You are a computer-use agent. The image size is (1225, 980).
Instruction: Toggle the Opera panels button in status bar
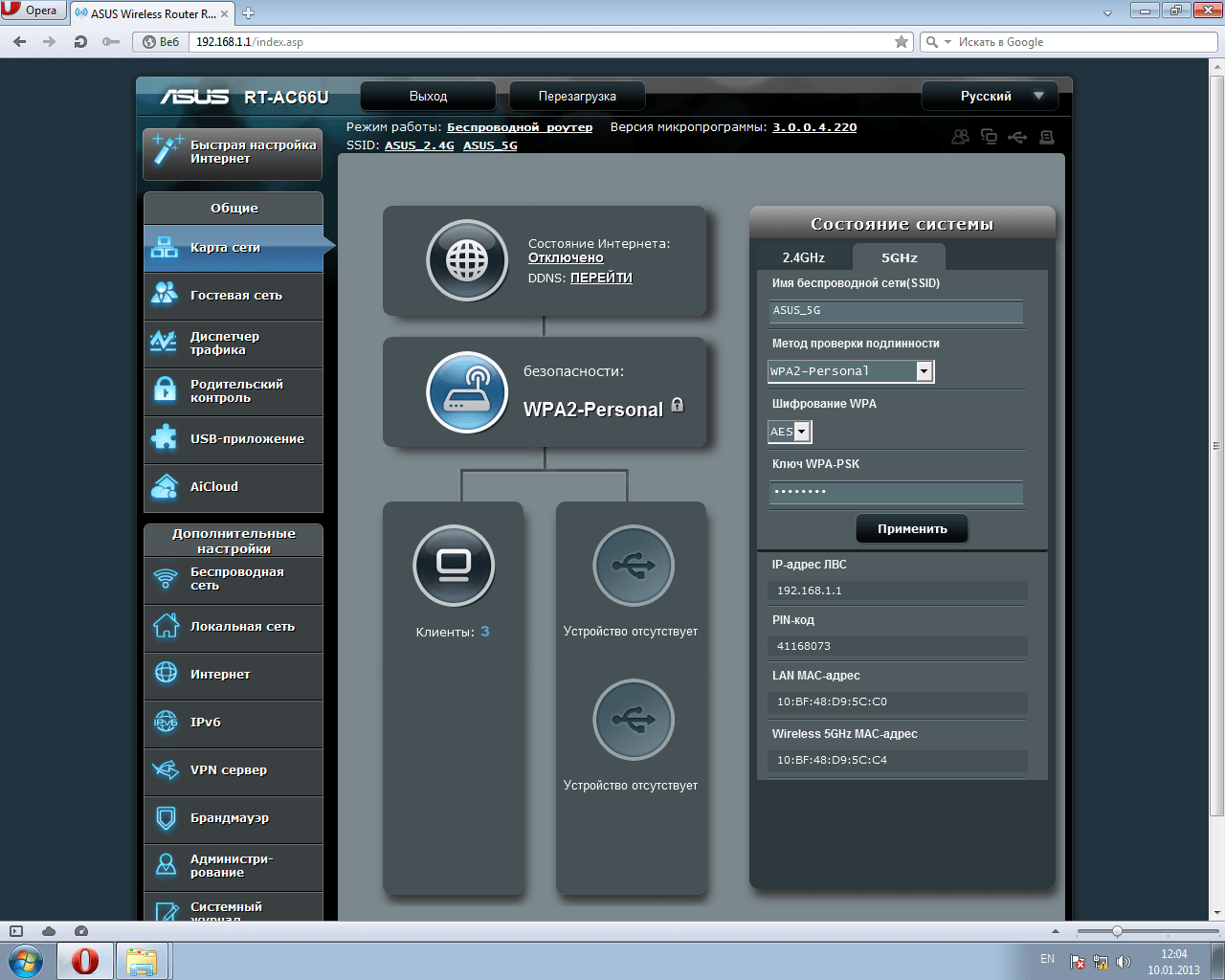[x=15, y=931]
